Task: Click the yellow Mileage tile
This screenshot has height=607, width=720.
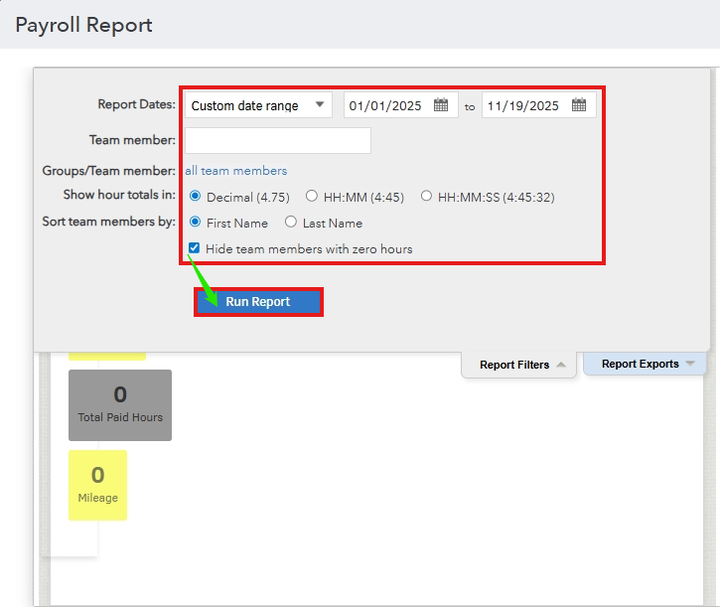Action: pyautogui.click(x=98, y=485)
